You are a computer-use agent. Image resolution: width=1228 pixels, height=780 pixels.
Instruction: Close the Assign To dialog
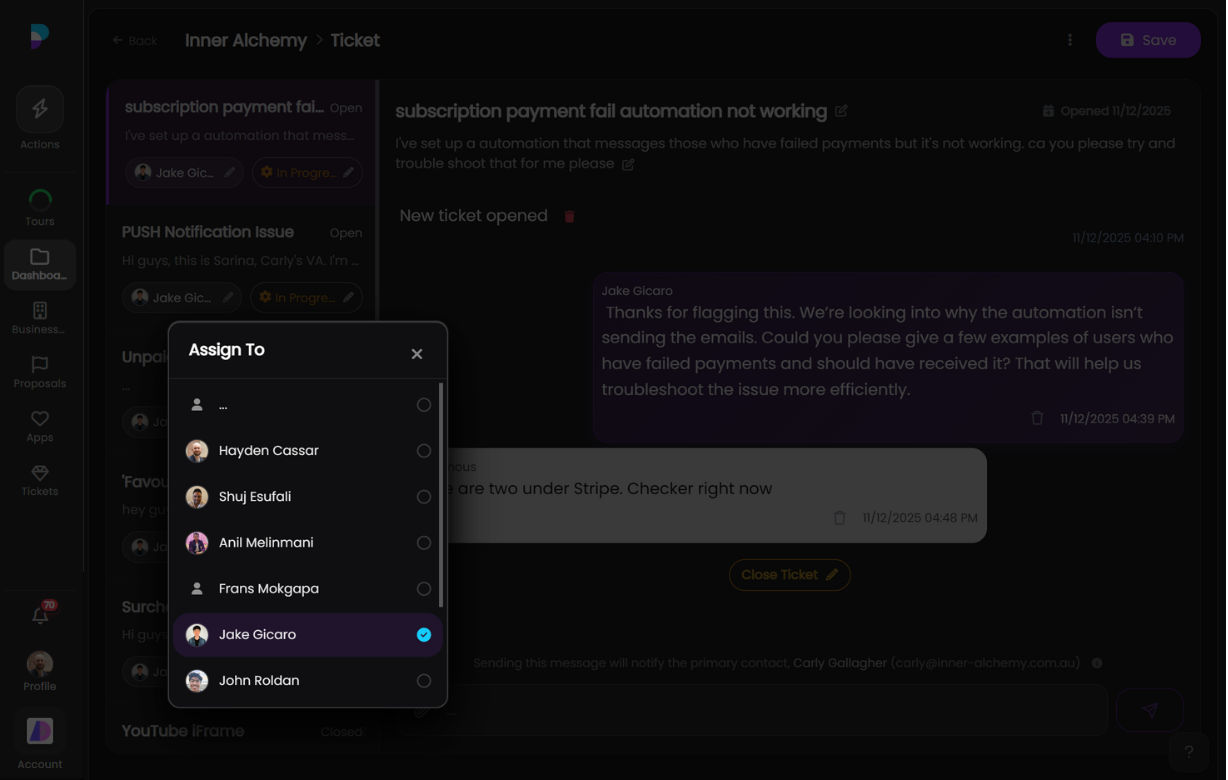(417, 354)
